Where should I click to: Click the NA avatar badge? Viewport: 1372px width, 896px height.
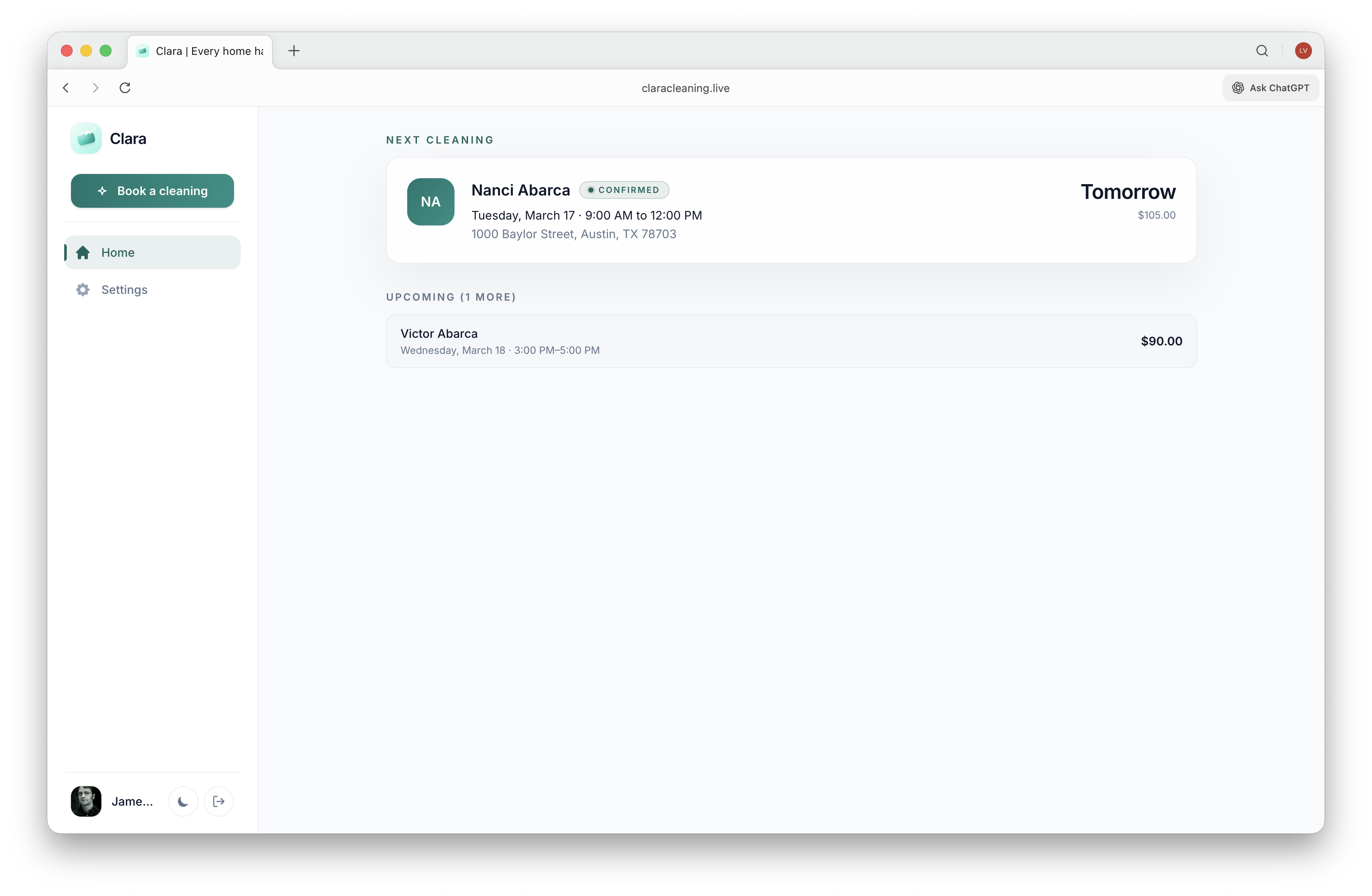[430, 202]
